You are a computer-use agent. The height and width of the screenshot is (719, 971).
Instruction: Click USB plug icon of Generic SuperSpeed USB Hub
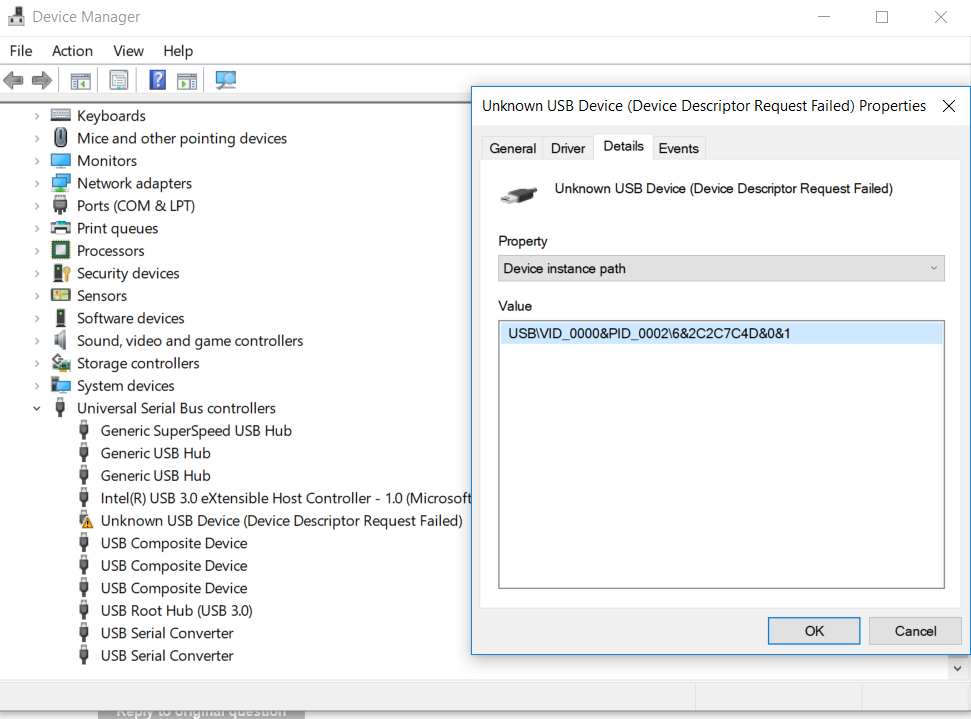click(84, 430)
